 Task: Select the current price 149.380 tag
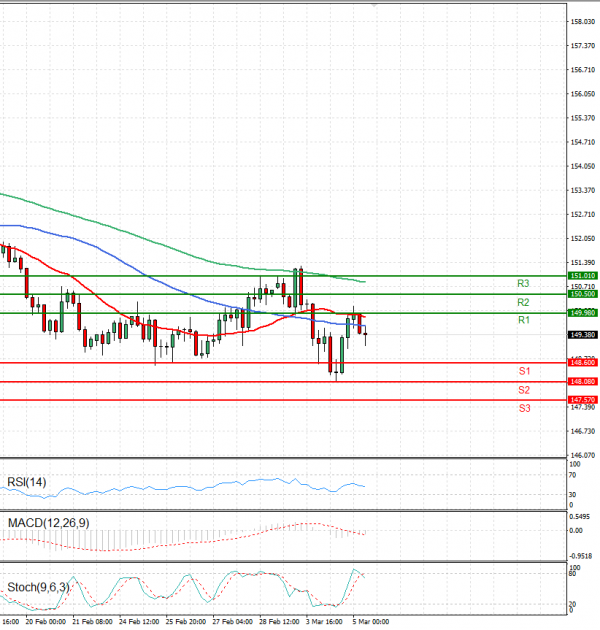(582, 335)
